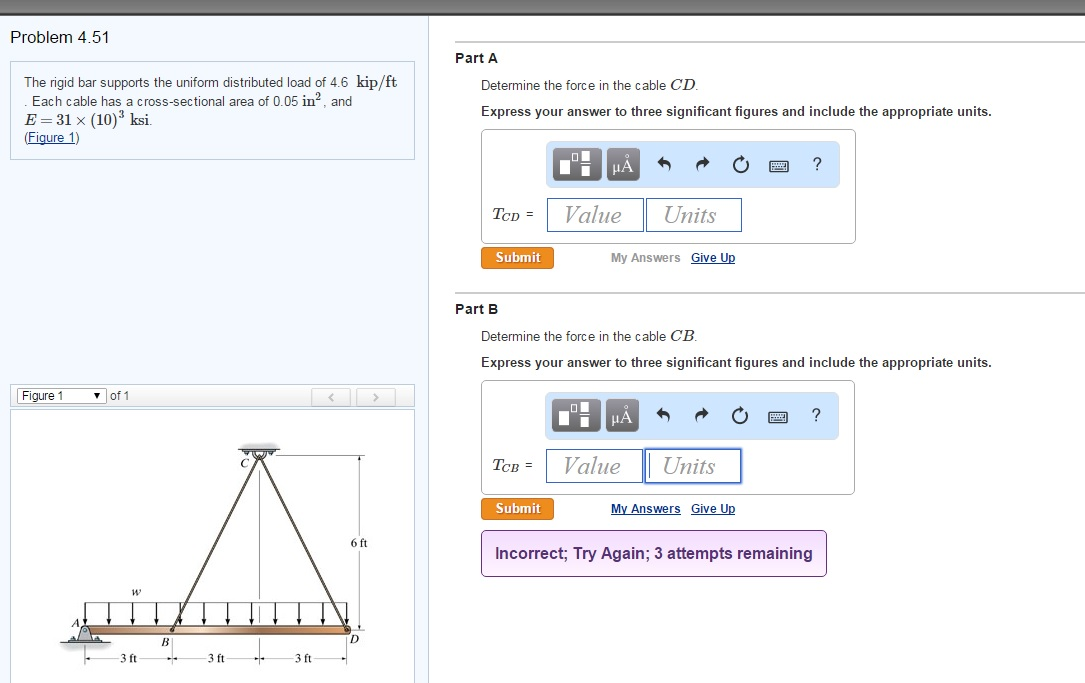This screenshot has height=683, width=1085.
Task: Focus the TCD Value input field
Action: coord(595,215)
